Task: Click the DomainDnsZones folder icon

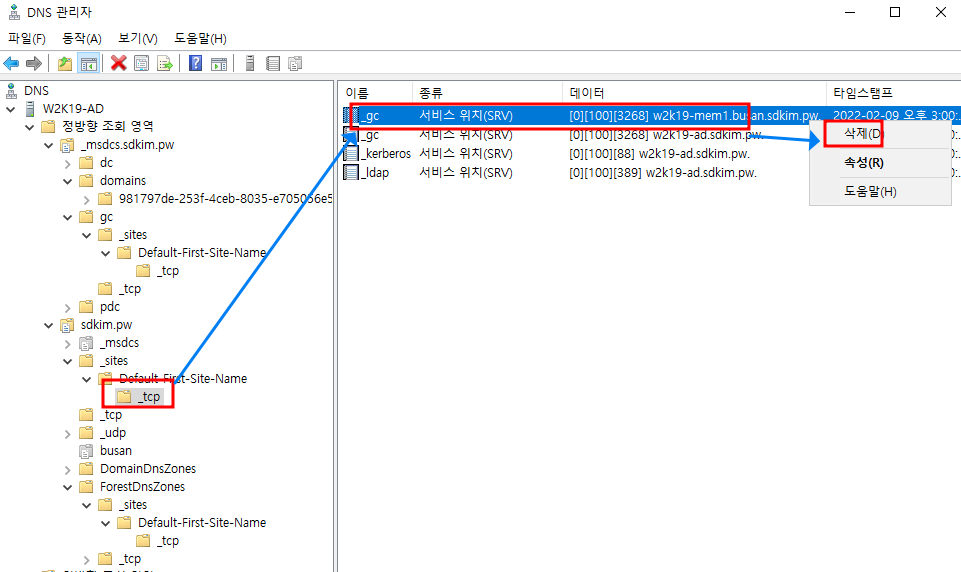Action: coord(86,469)
